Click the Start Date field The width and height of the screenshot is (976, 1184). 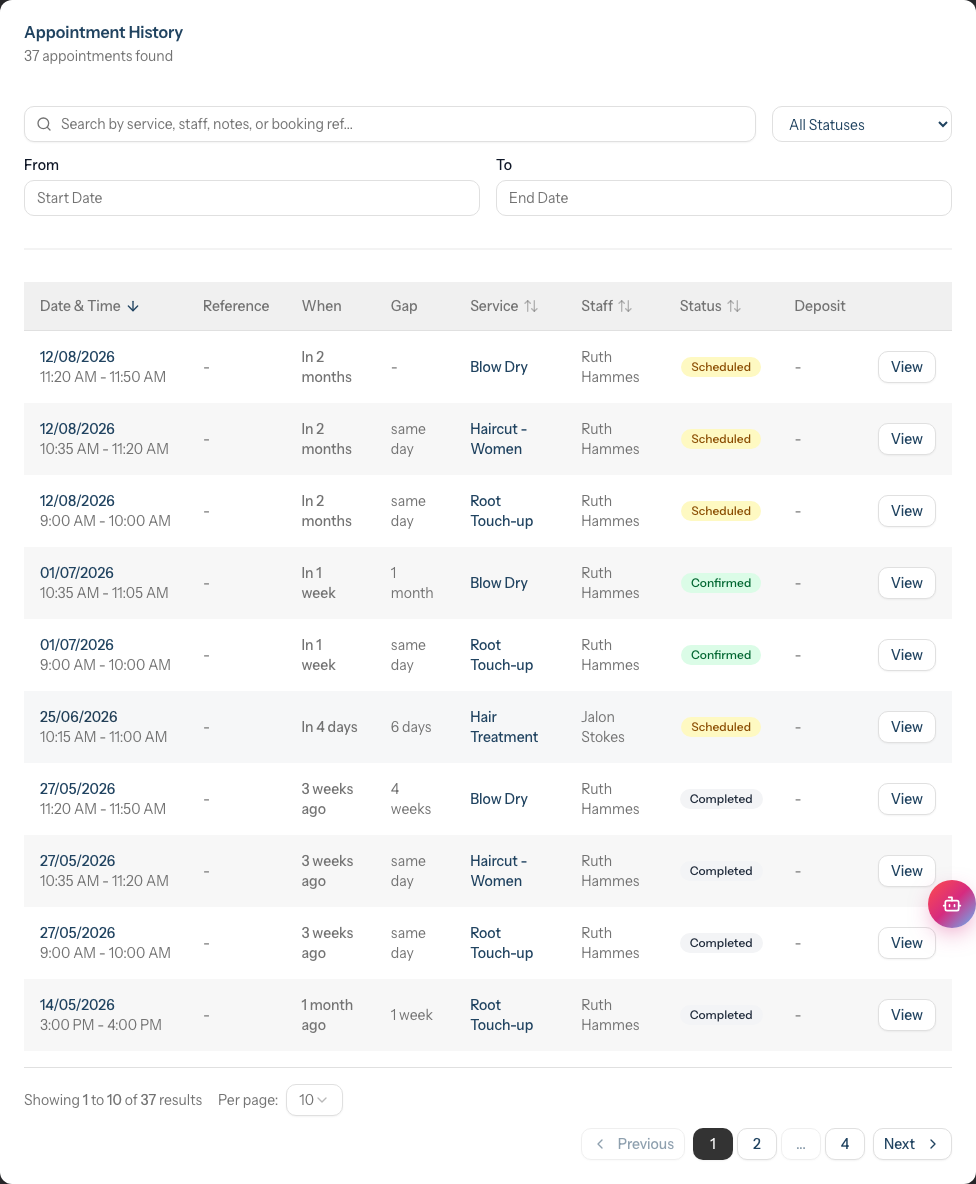(251, 198)
